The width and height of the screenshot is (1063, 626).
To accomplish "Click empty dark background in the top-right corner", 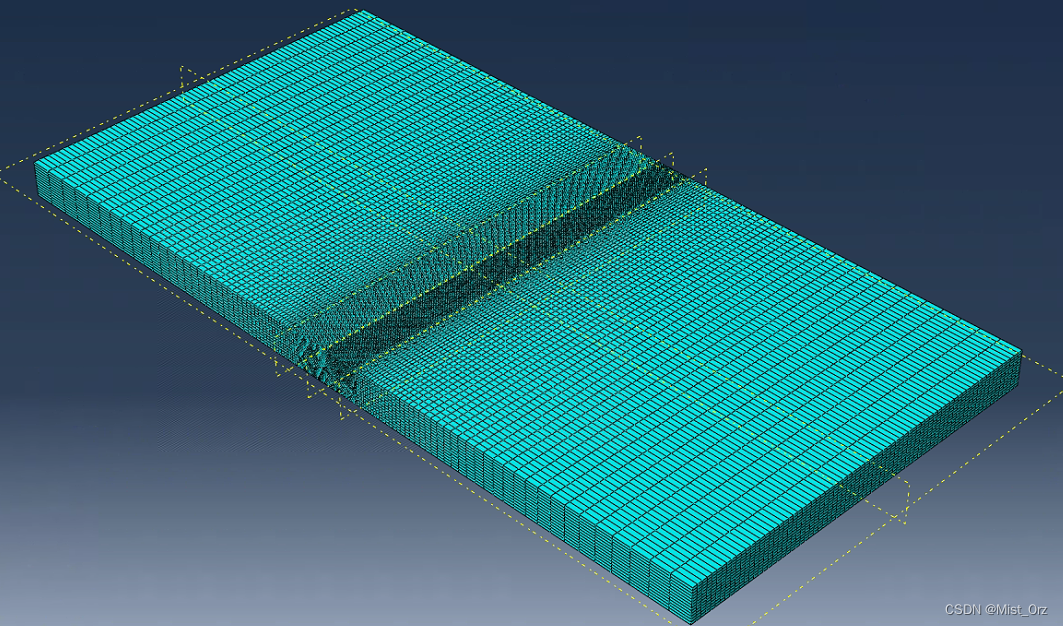I will click(950, 60).
